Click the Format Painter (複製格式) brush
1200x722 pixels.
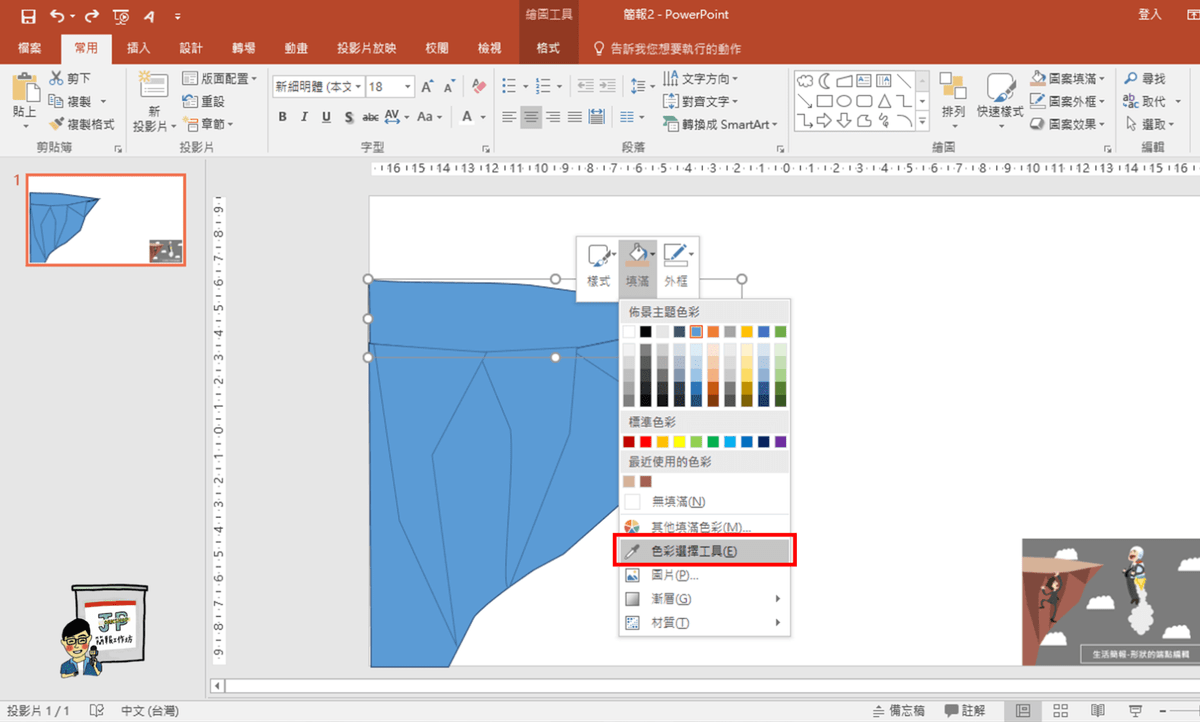[x=57, y=125]
